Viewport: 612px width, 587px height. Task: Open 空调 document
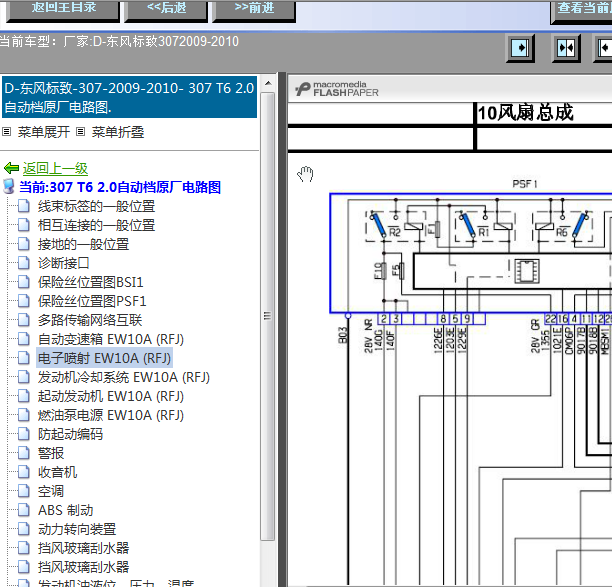(x=51, y=491)
